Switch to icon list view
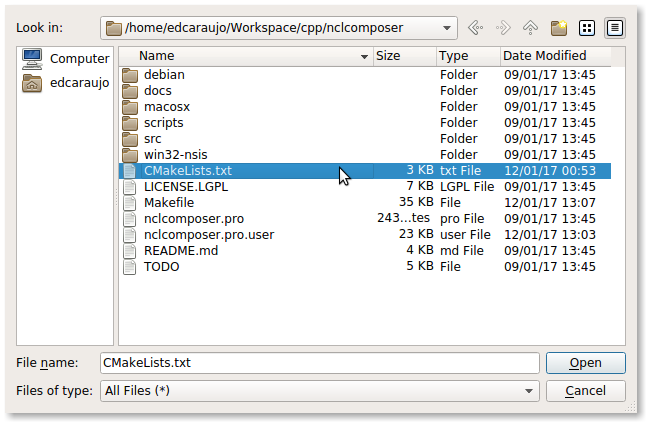The image size is (646, 422). tap(587, 28)
